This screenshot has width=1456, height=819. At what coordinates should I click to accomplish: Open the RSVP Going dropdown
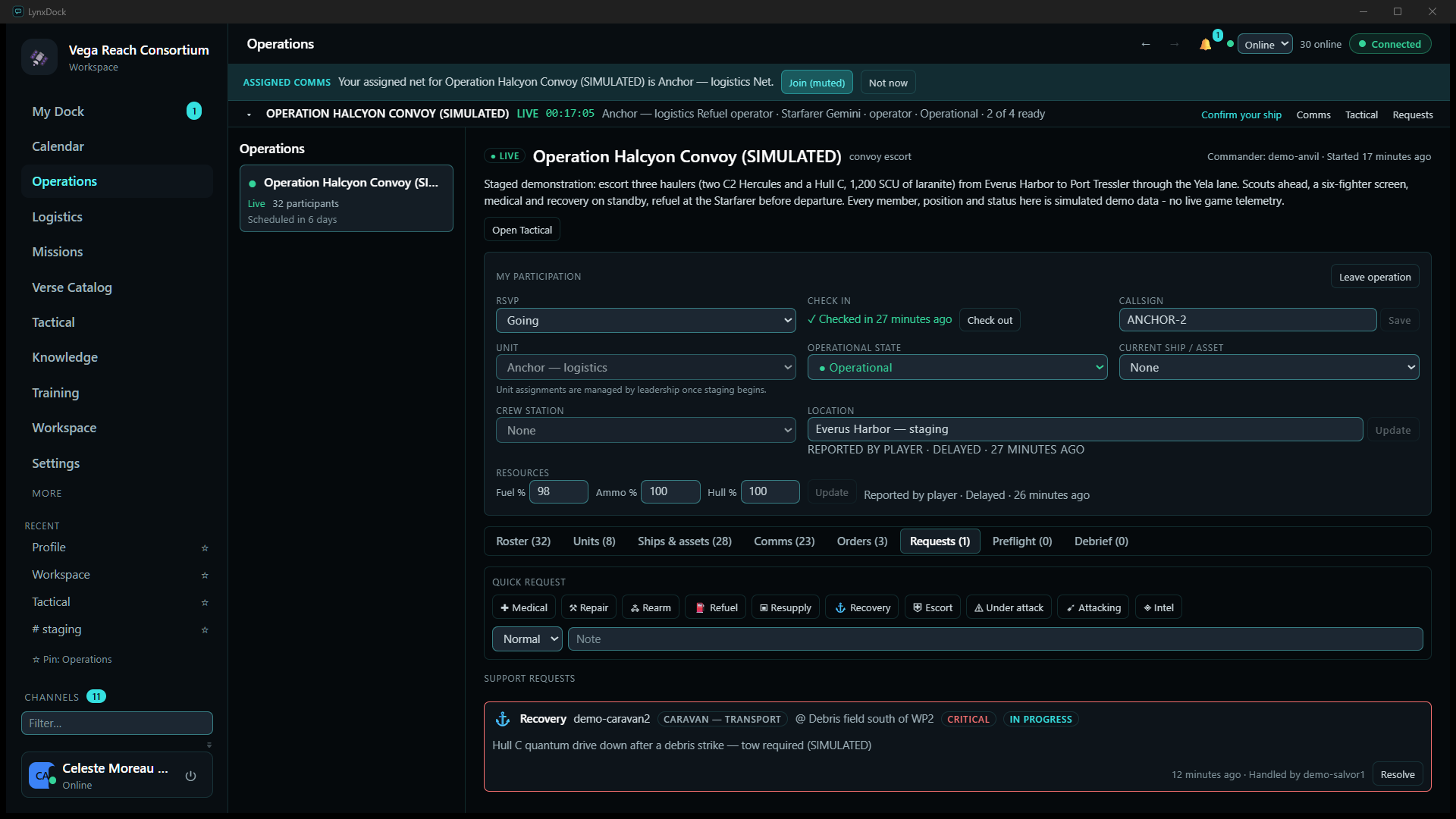pos(646,320)
